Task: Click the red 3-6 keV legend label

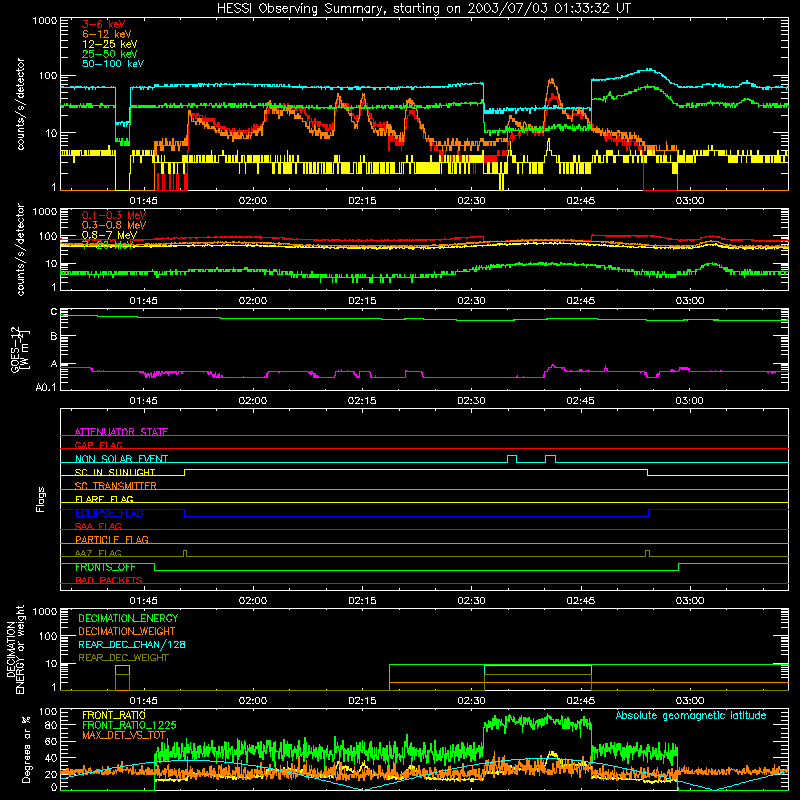Action: tap(104, 24)
